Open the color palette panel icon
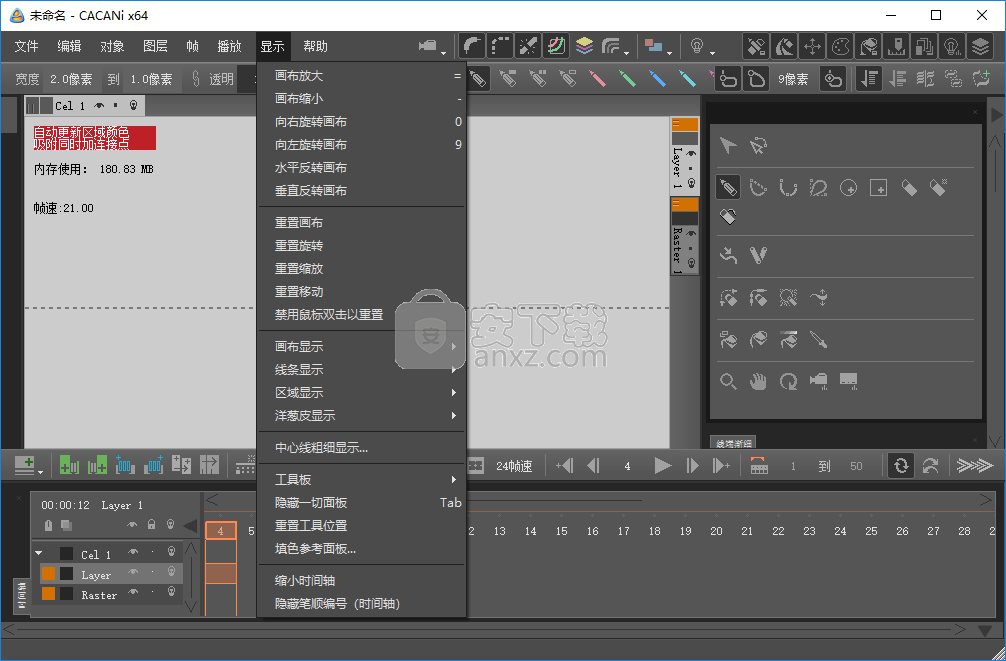Viewport: 1006px width, 661px height. click(840, 46)
